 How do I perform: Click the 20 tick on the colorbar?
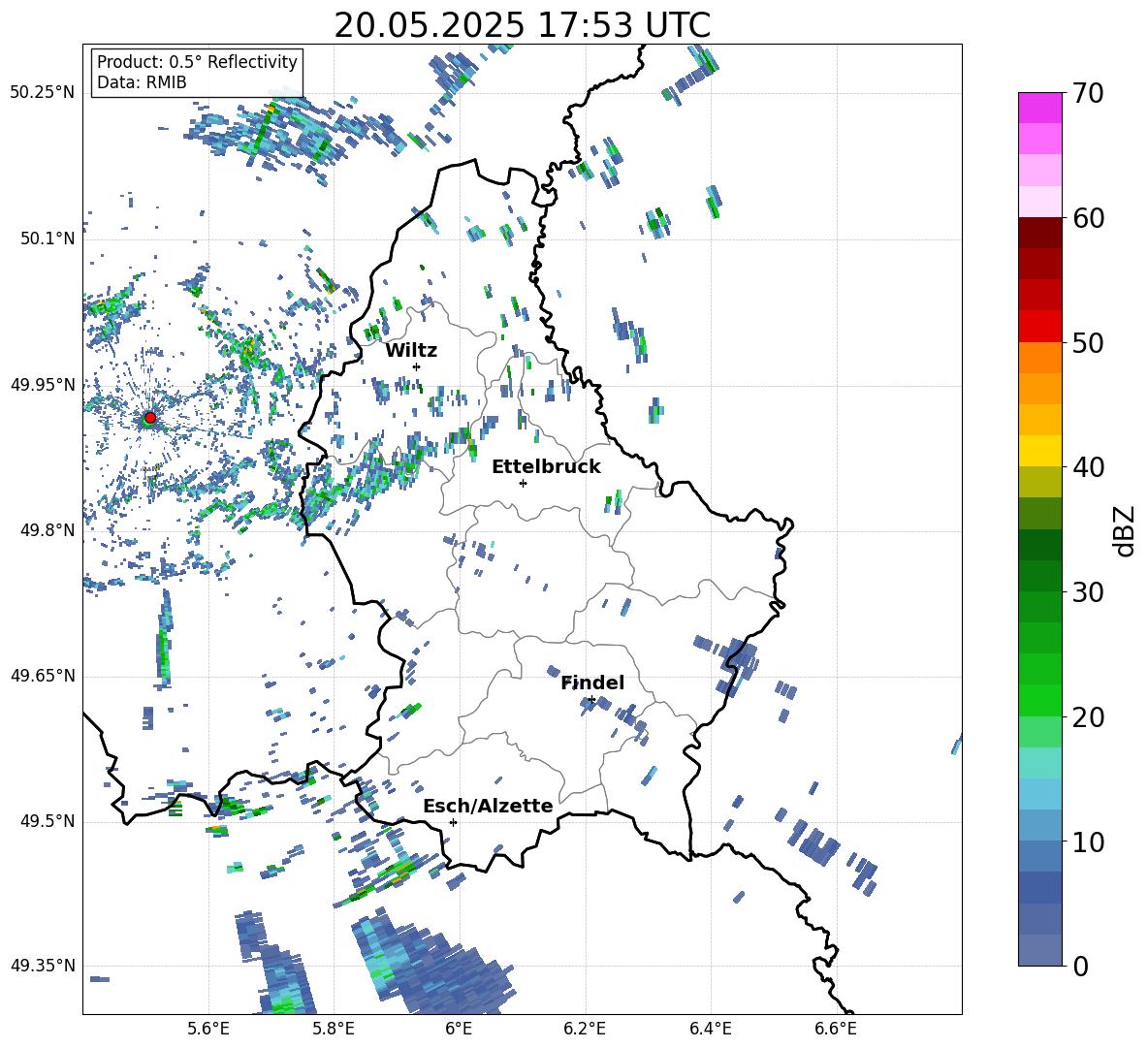point(1087,717)
